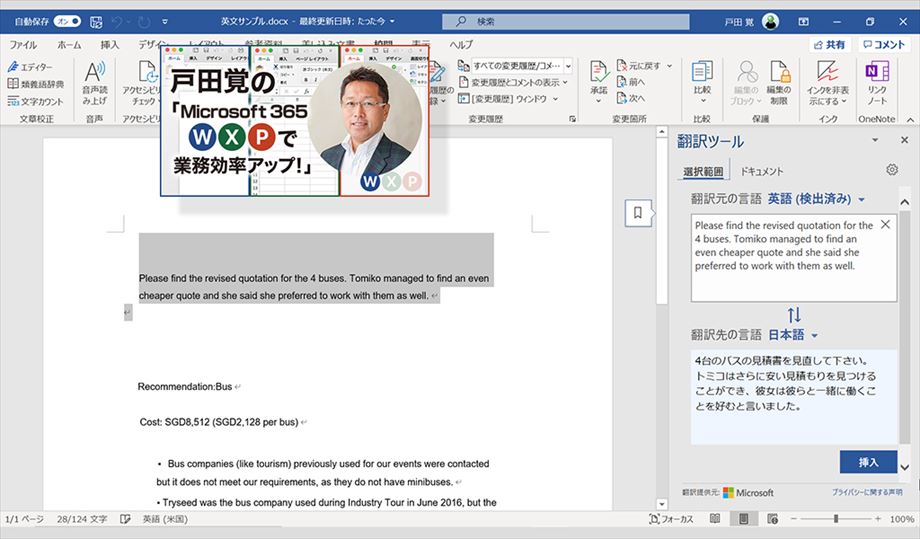Click 28/124 文字 word count status
The height and width of the screenshot is (539, 920).
coord(82,519)
